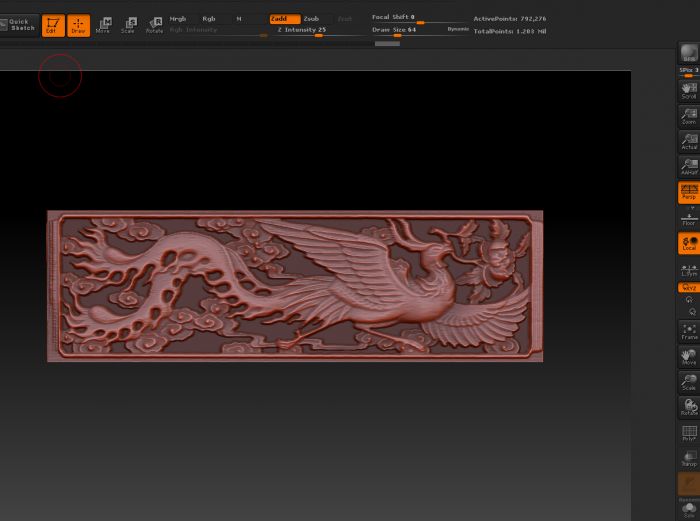This screenshot has height=521, width=700.
Task: Select the Scale view icon in right shelf
Action: 689,383
